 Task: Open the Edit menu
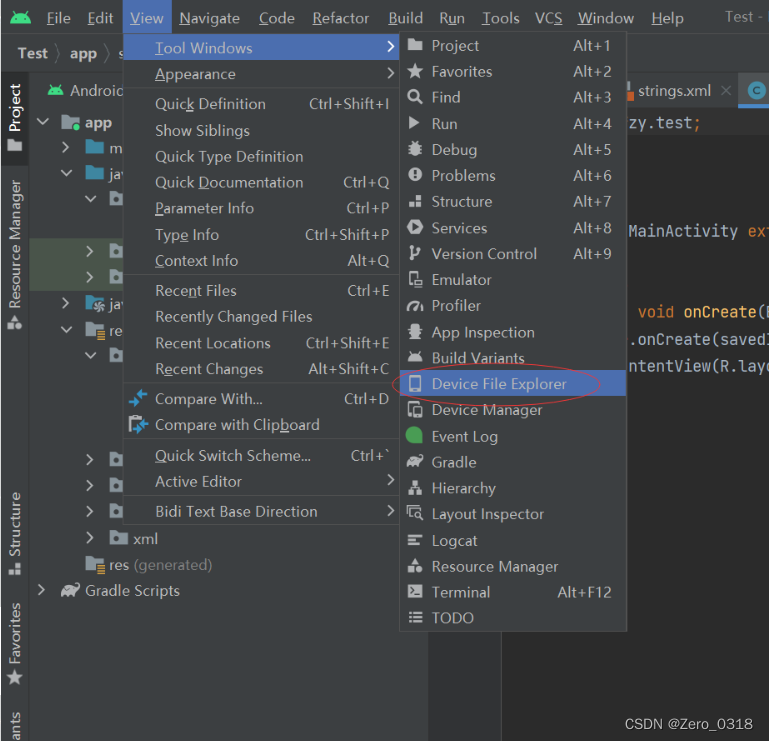[100, 18]
